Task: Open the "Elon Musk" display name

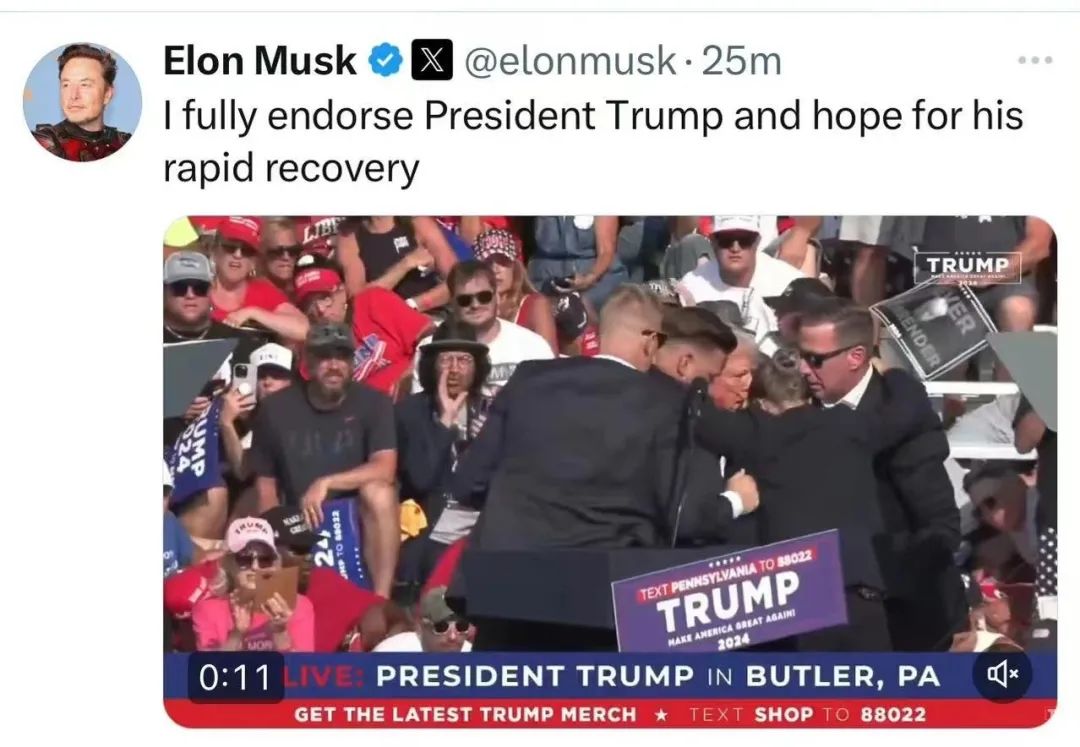Action: click(x=260, y=60)
